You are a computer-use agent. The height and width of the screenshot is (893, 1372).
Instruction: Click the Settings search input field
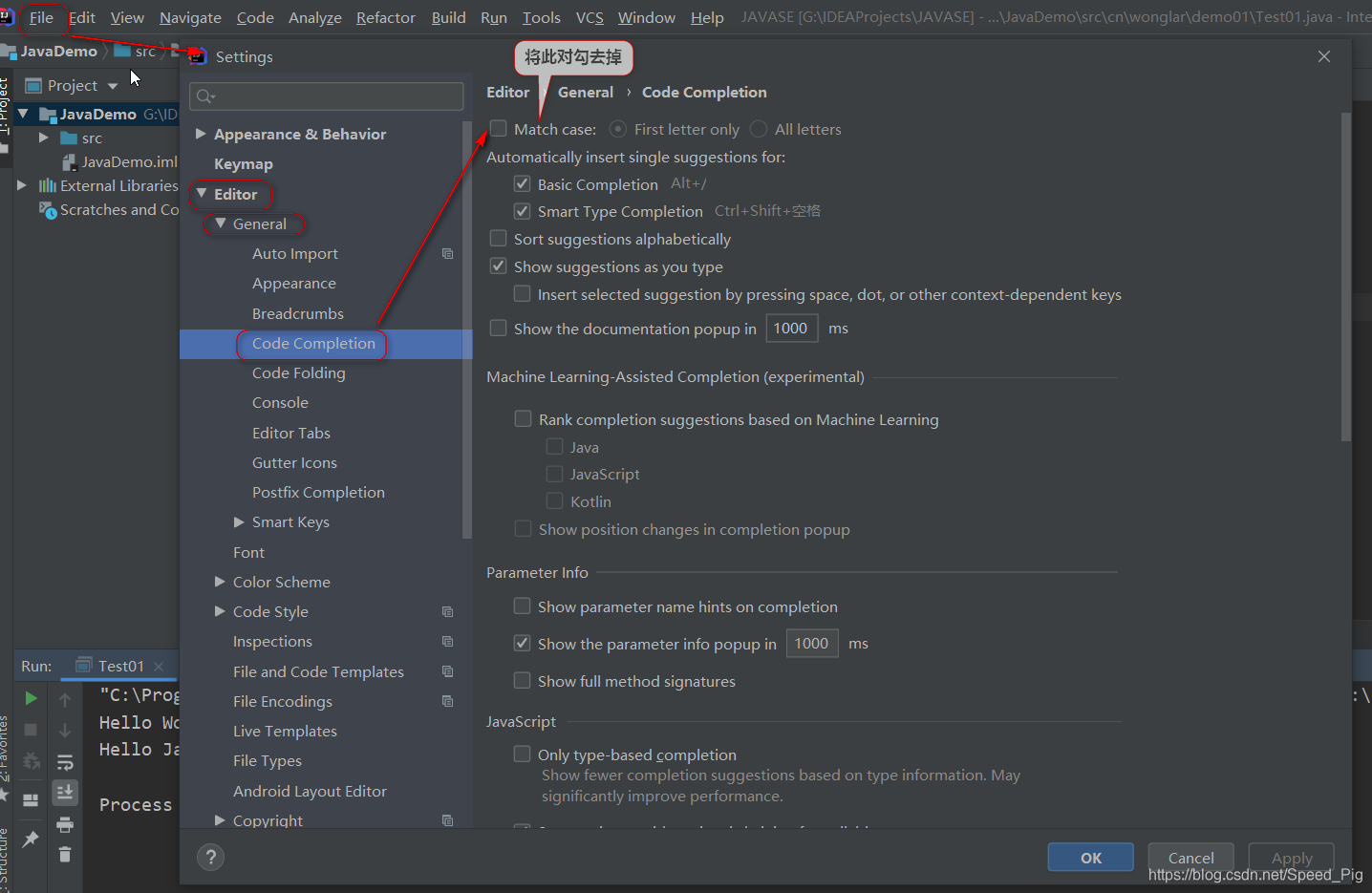click(x=327, y=96)
